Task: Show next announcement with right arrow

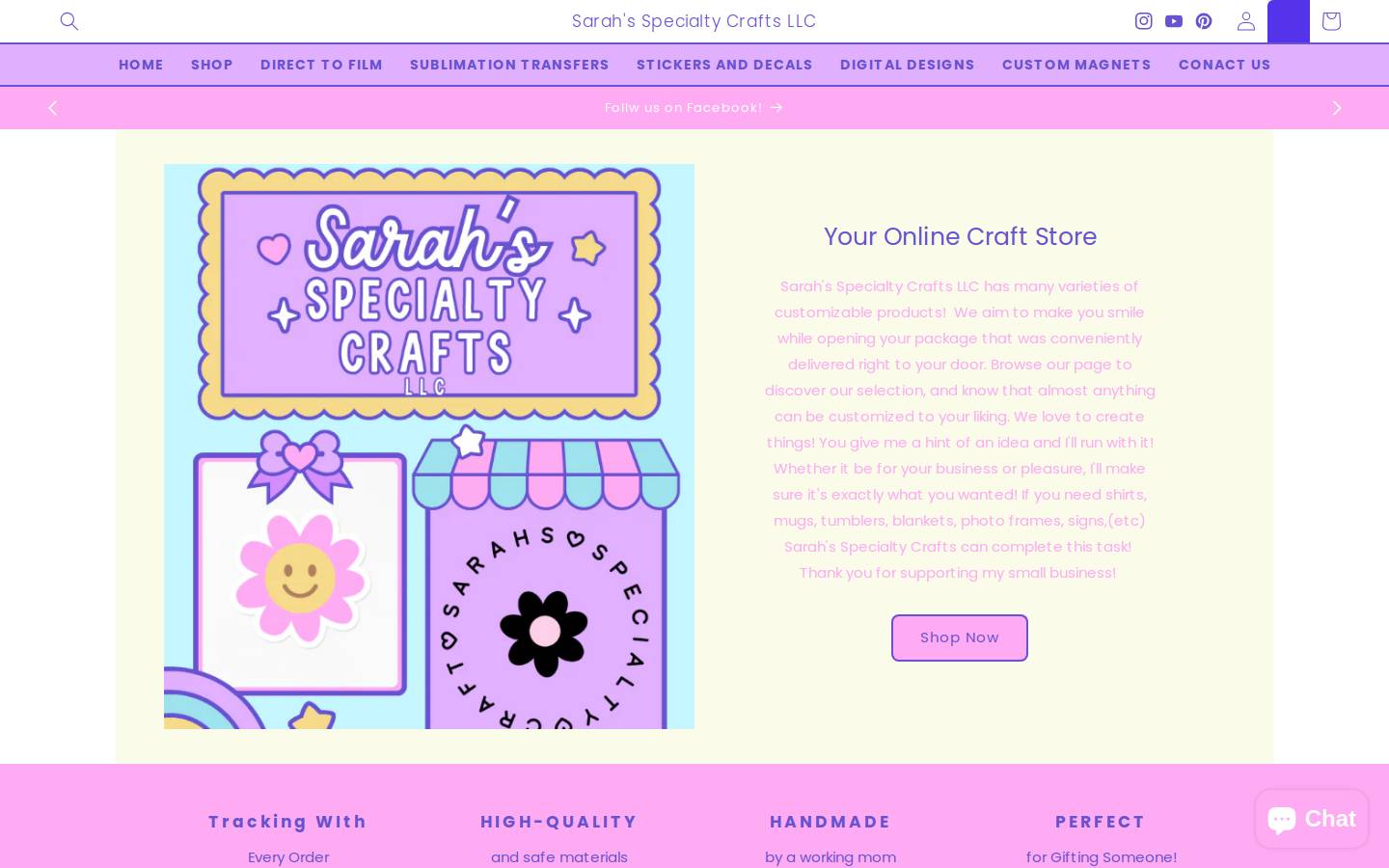Action: coord(1337,108)
